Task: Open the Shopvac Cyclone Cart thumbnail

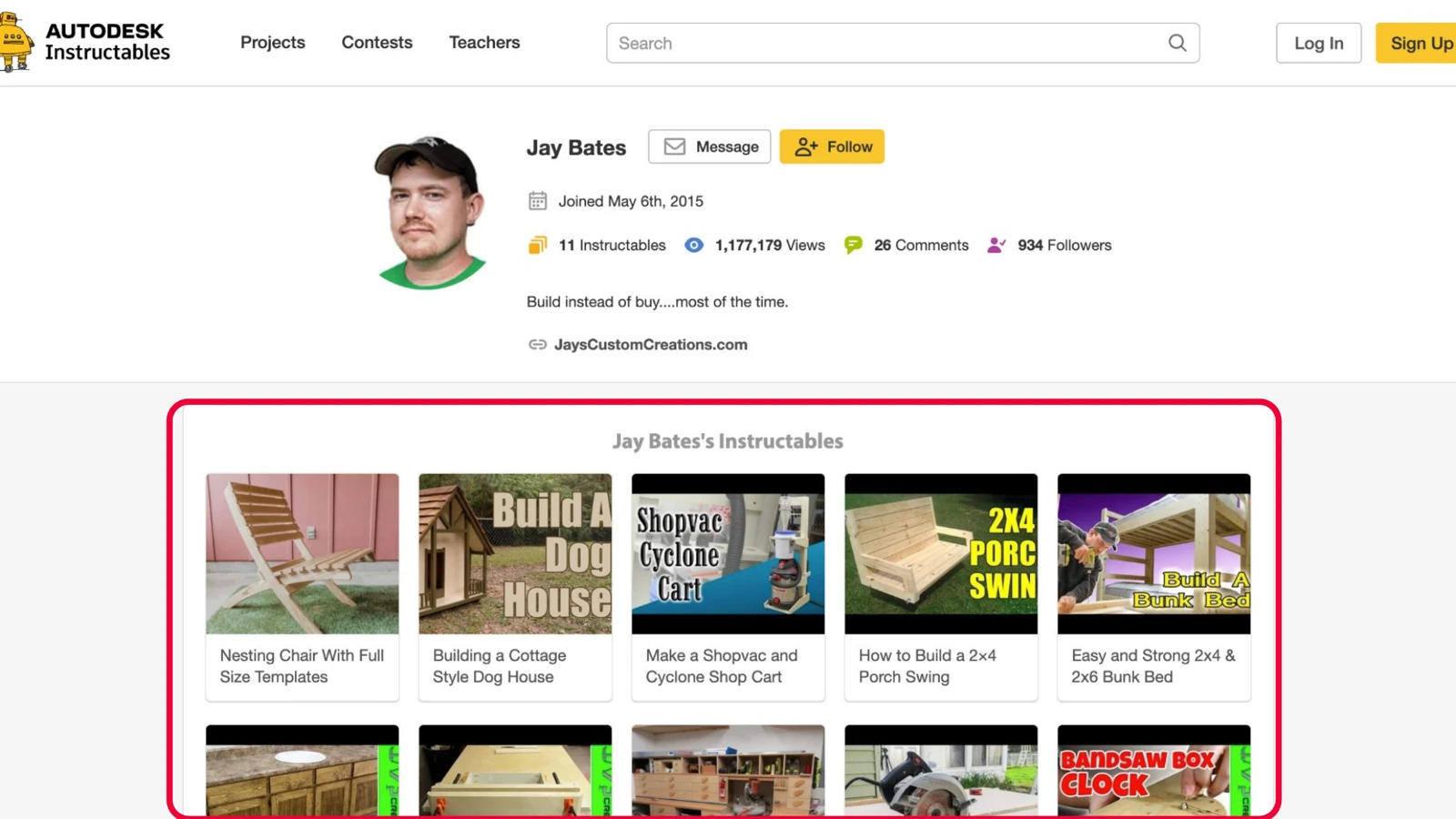Action: click(728, 553)
